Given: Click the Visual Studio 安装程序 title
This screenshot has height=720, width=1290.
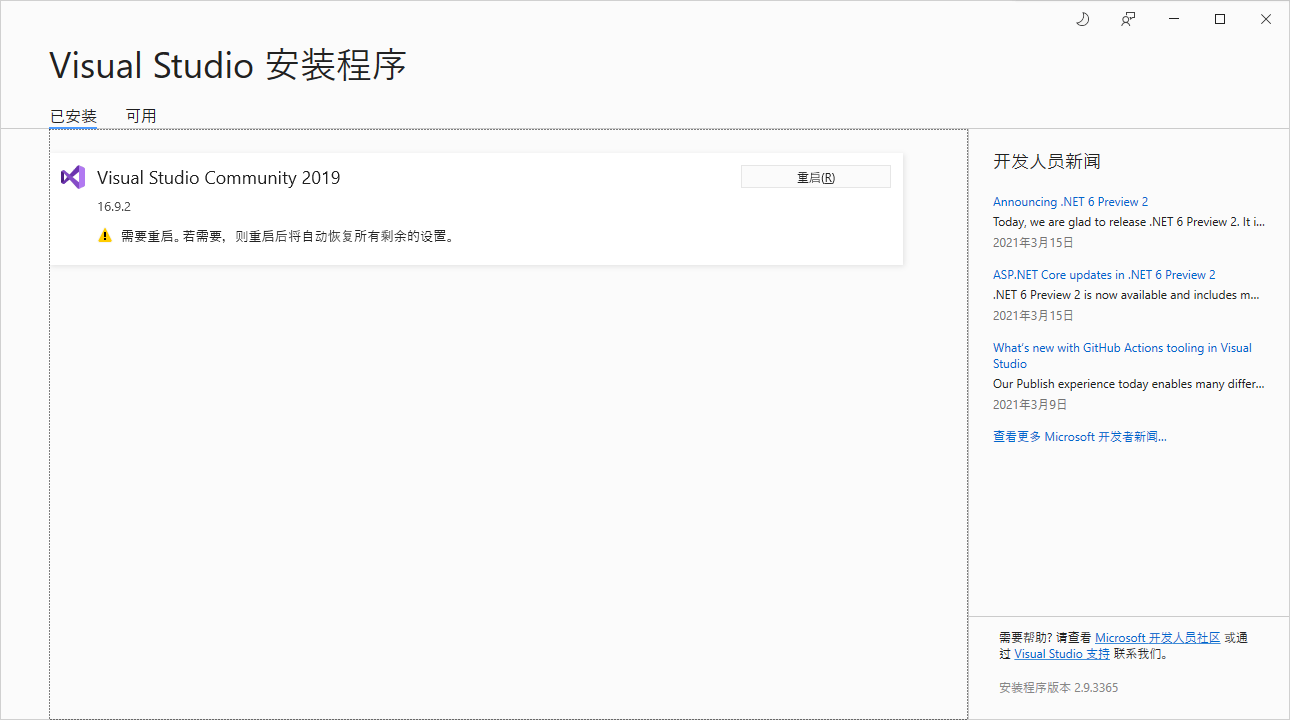Looking at the screenshot, I should click(x=228, y=66).
